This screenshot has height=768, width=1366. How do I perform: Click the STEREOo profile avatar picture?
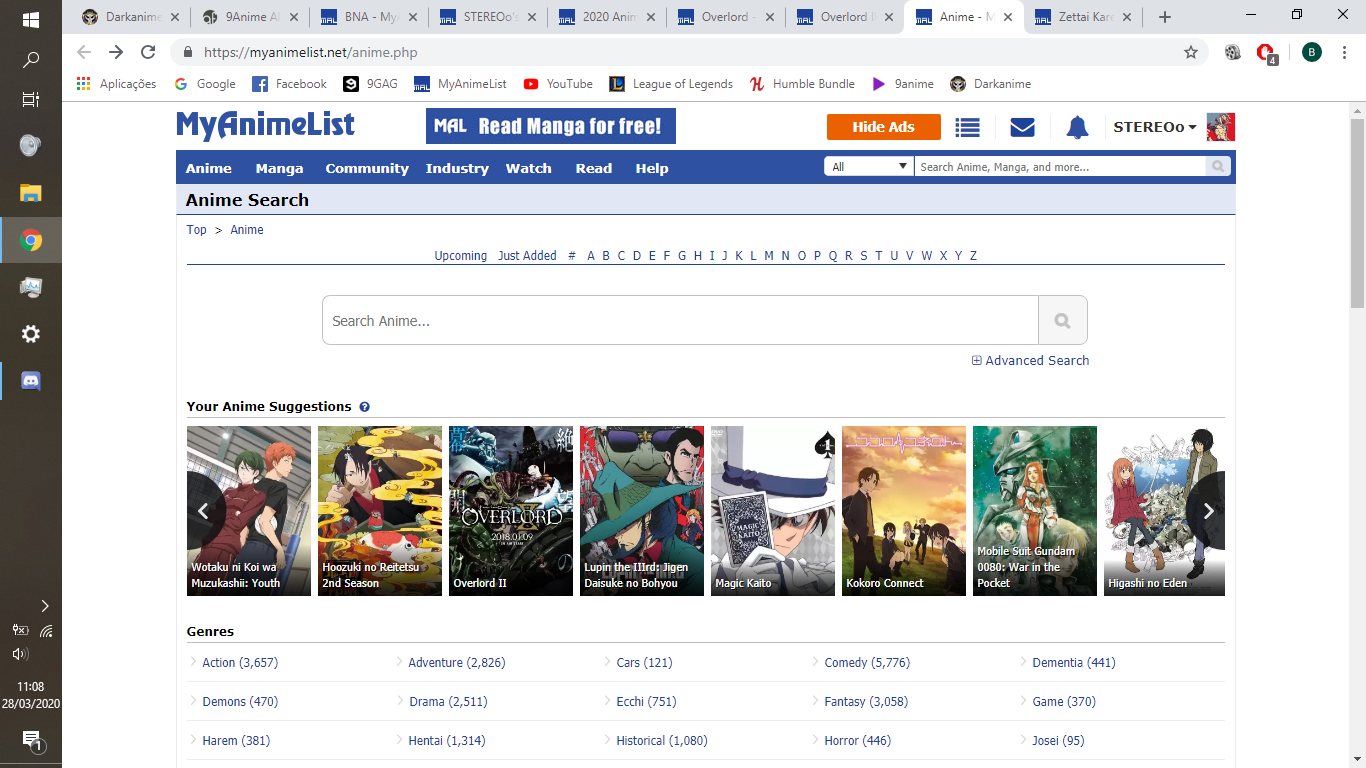[1221, 127]
